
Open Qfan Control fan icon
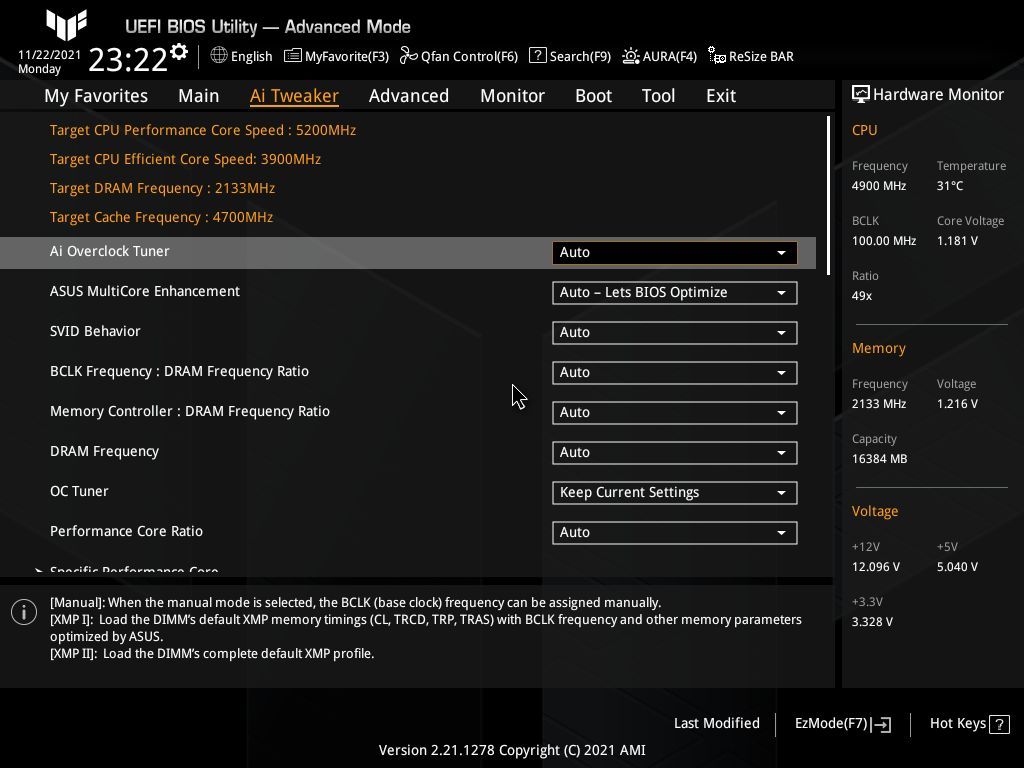tap(408, 56)
